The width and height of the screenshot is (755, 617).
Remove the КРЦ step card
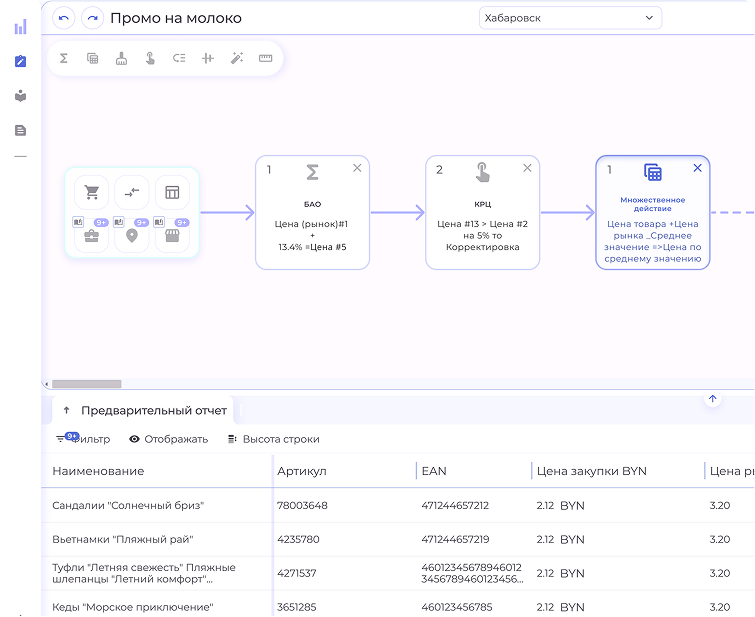point(527,169)
